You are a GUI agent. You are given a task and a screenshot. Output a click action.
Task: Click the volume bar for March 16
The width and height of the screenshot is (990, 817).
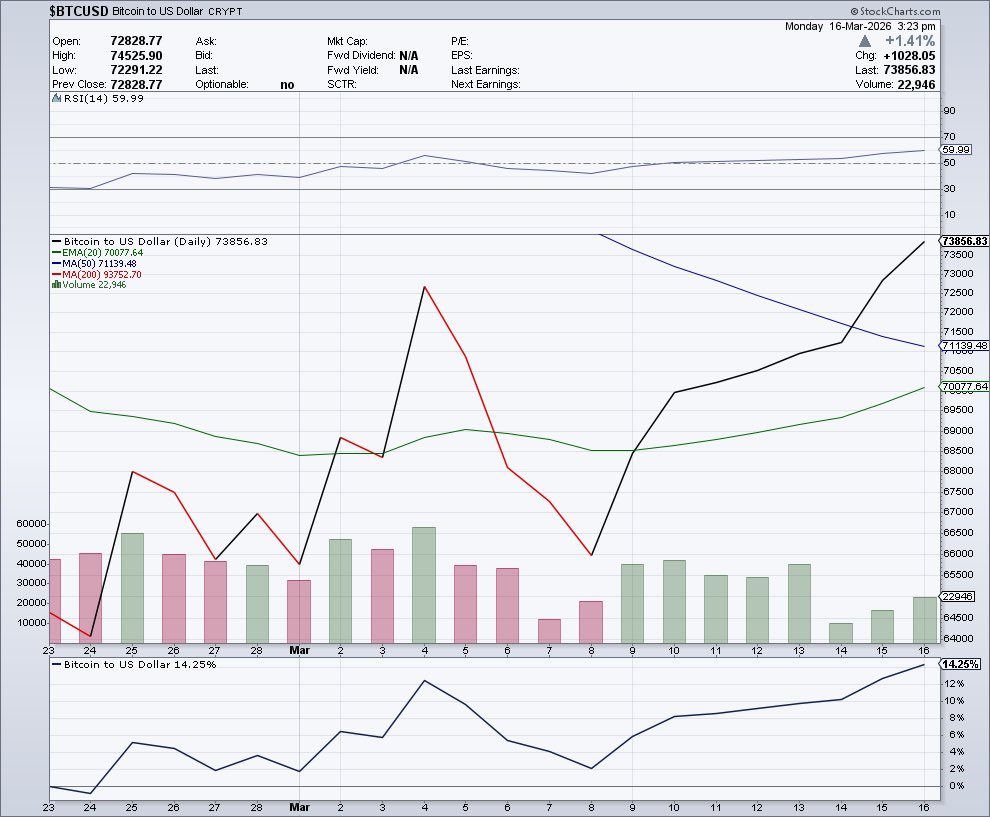[925, 620]
